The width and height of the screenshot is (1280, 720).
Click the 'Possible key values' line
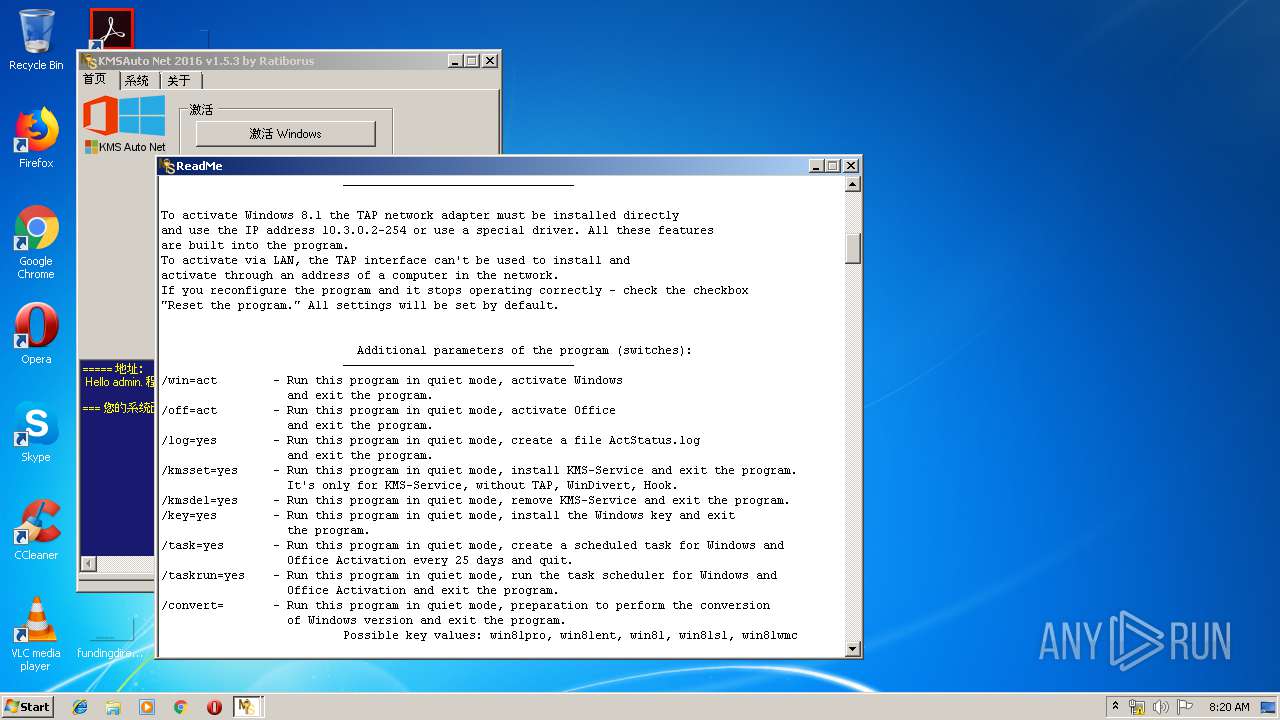pyautogui.click(x=570, y=635)
